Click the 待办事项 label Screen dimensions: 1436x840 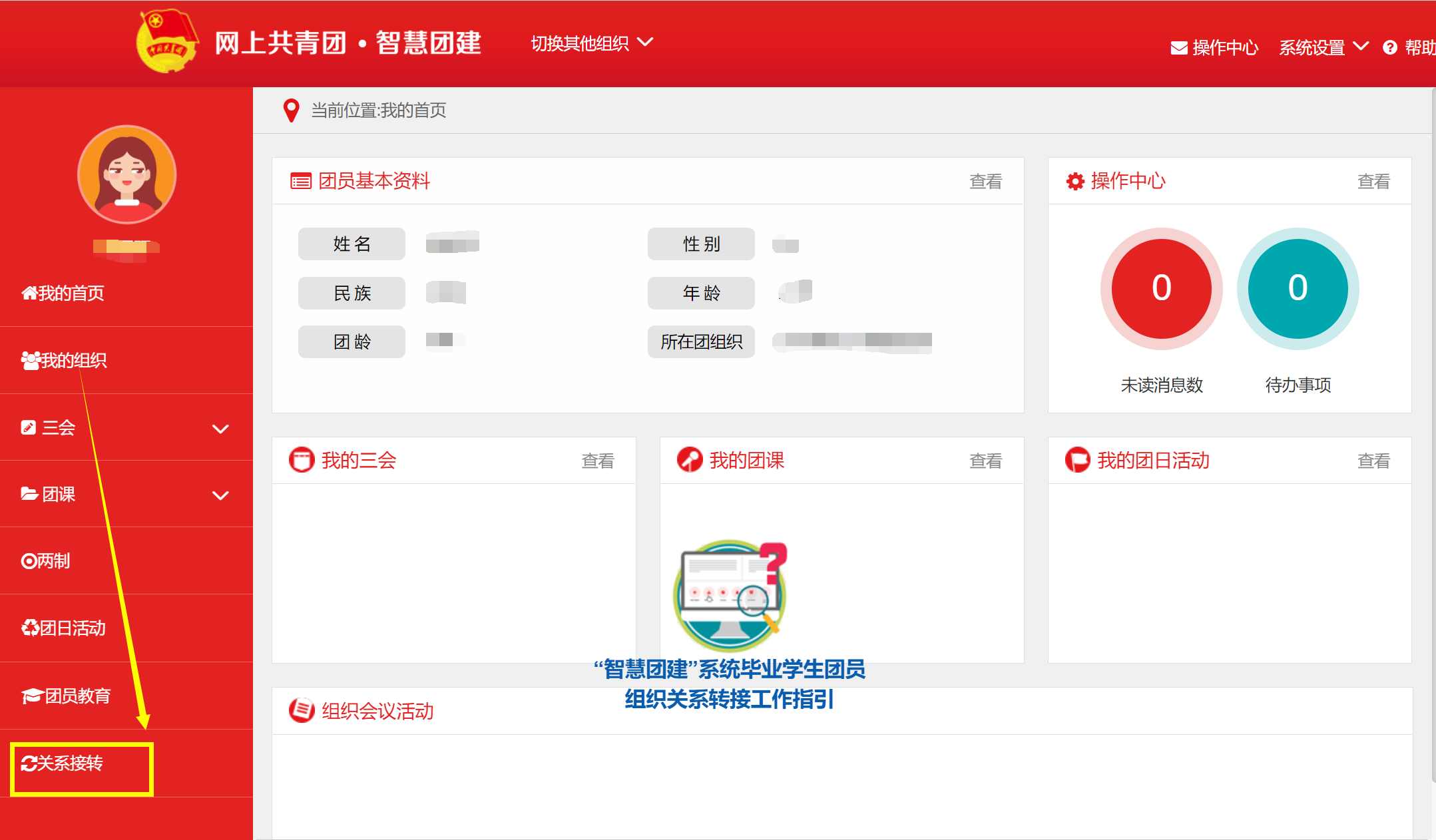point(1298,385)
